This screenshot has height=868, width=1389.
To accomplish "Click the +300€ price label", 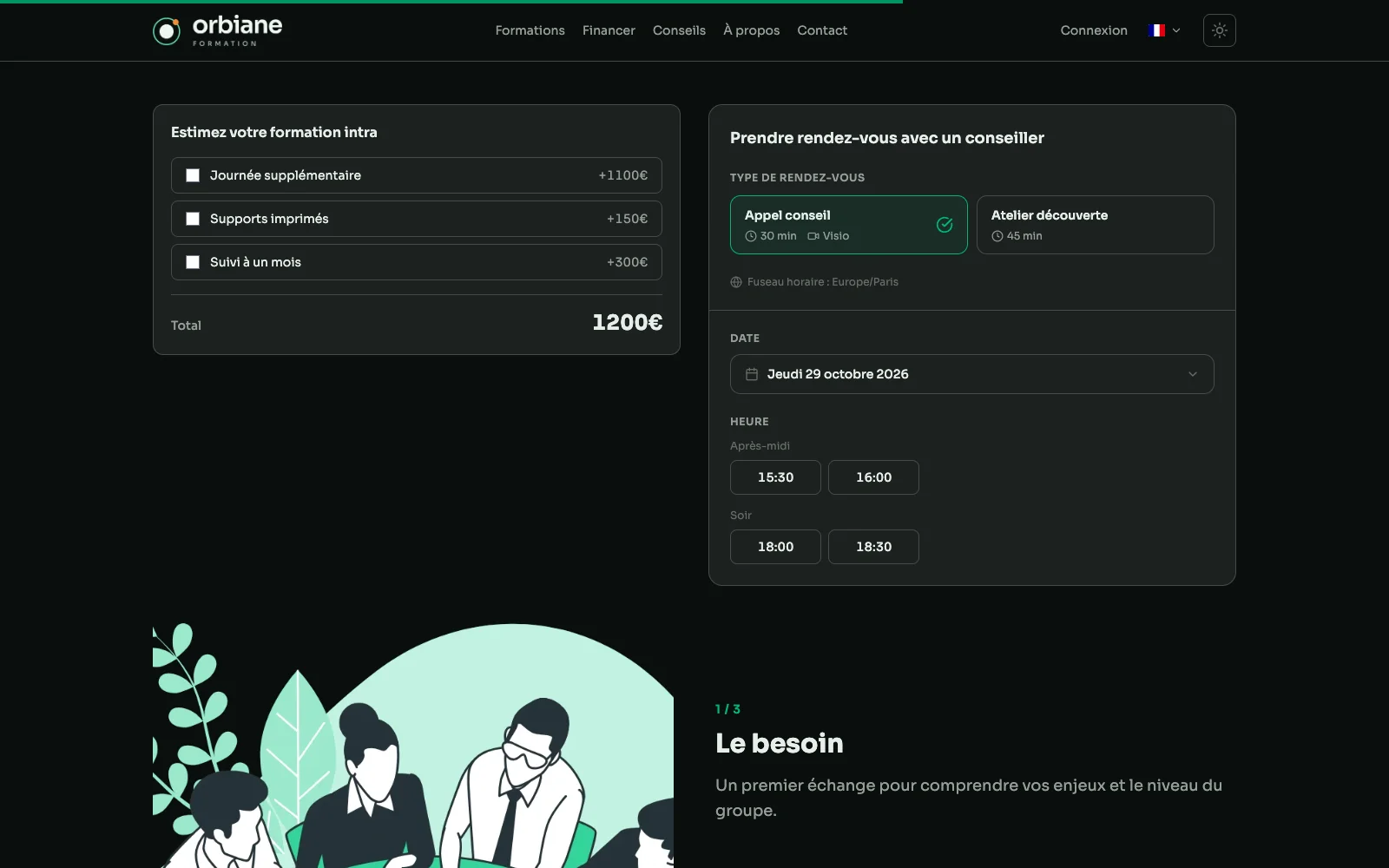I will point(627,262).
